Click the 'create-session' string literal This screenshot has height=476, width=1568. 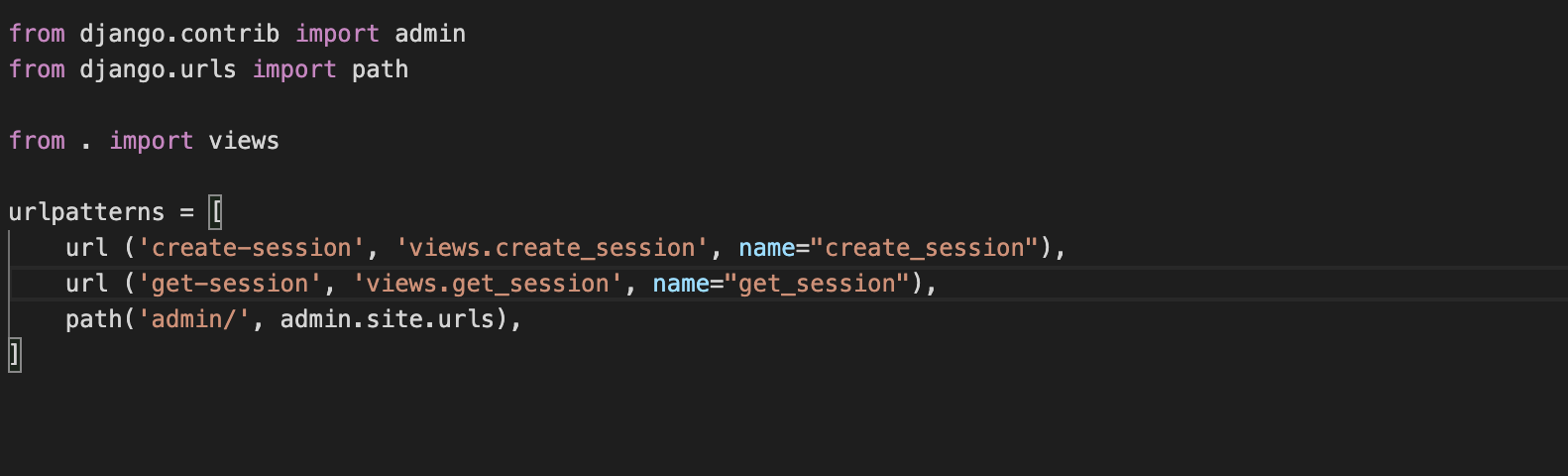251,248
